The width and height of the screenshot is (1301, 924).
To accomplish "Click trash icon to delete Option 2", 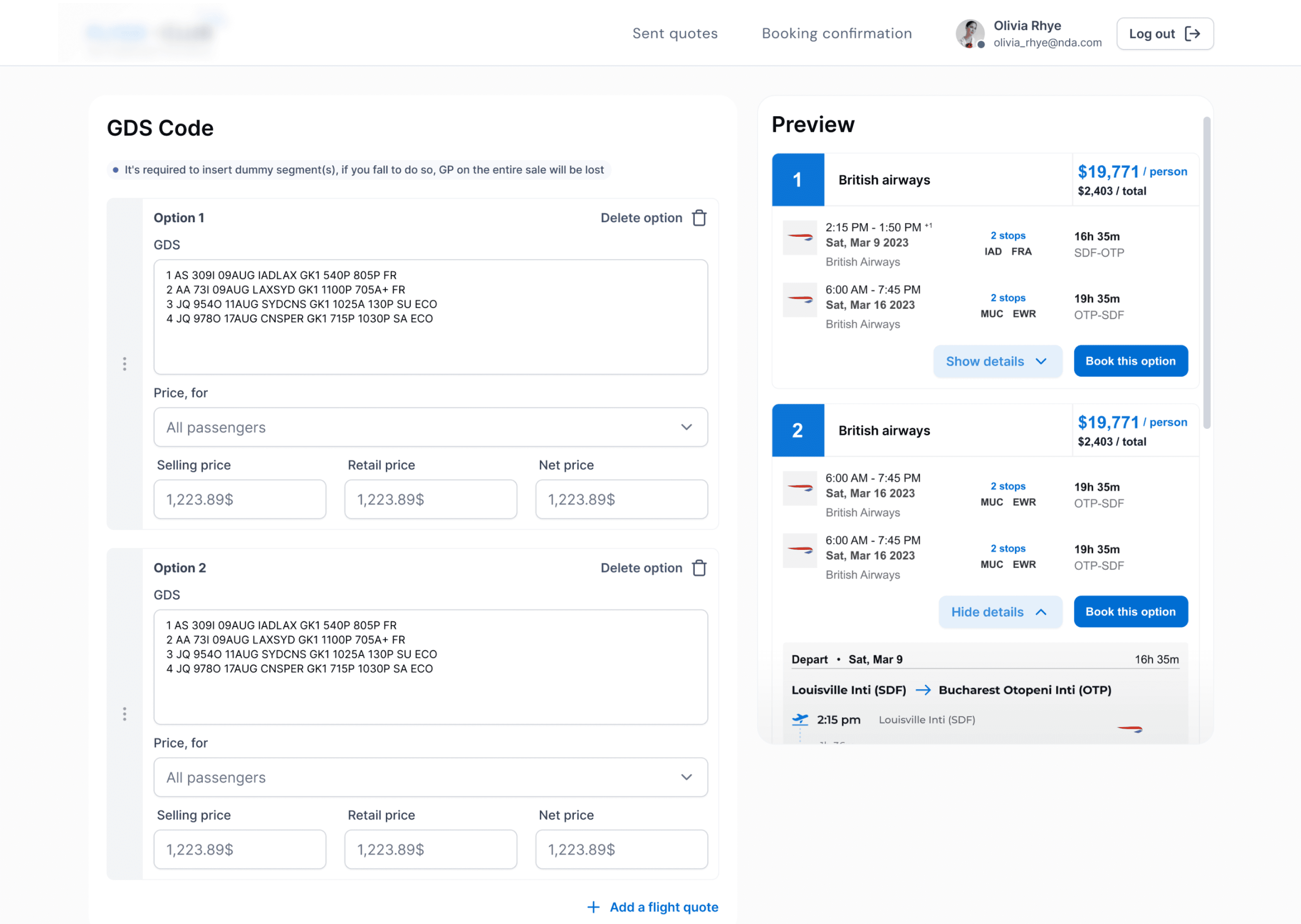I will [699, 568].
